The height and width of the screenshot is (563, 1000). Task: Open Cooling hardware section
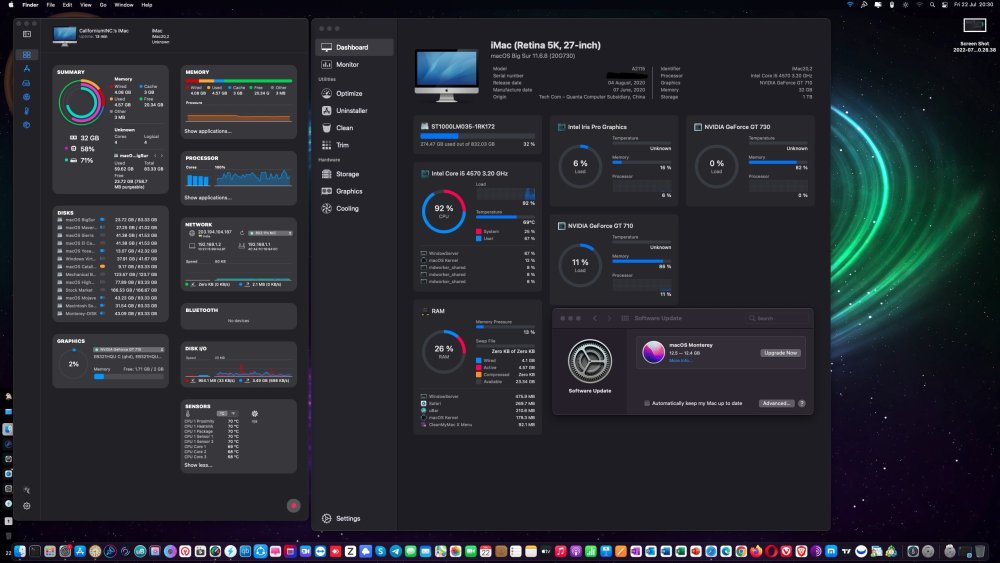point(354,208)
